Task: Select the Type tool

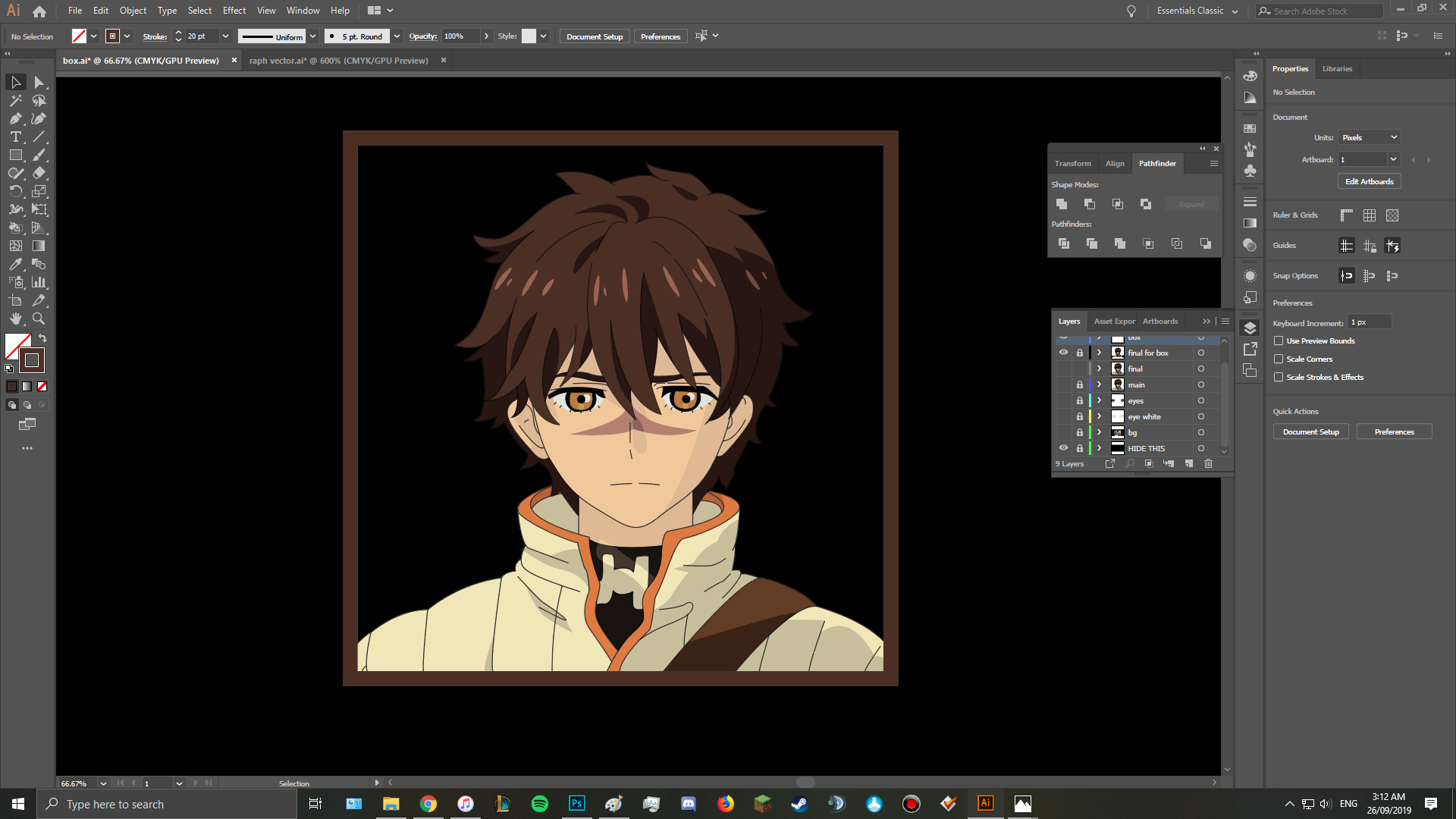Action: (x=15, y=136)
